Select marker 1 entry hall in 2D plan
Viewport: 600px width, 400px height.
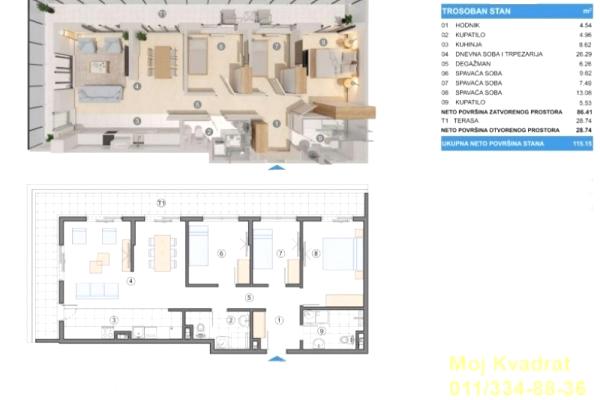[x=279, y=321]
